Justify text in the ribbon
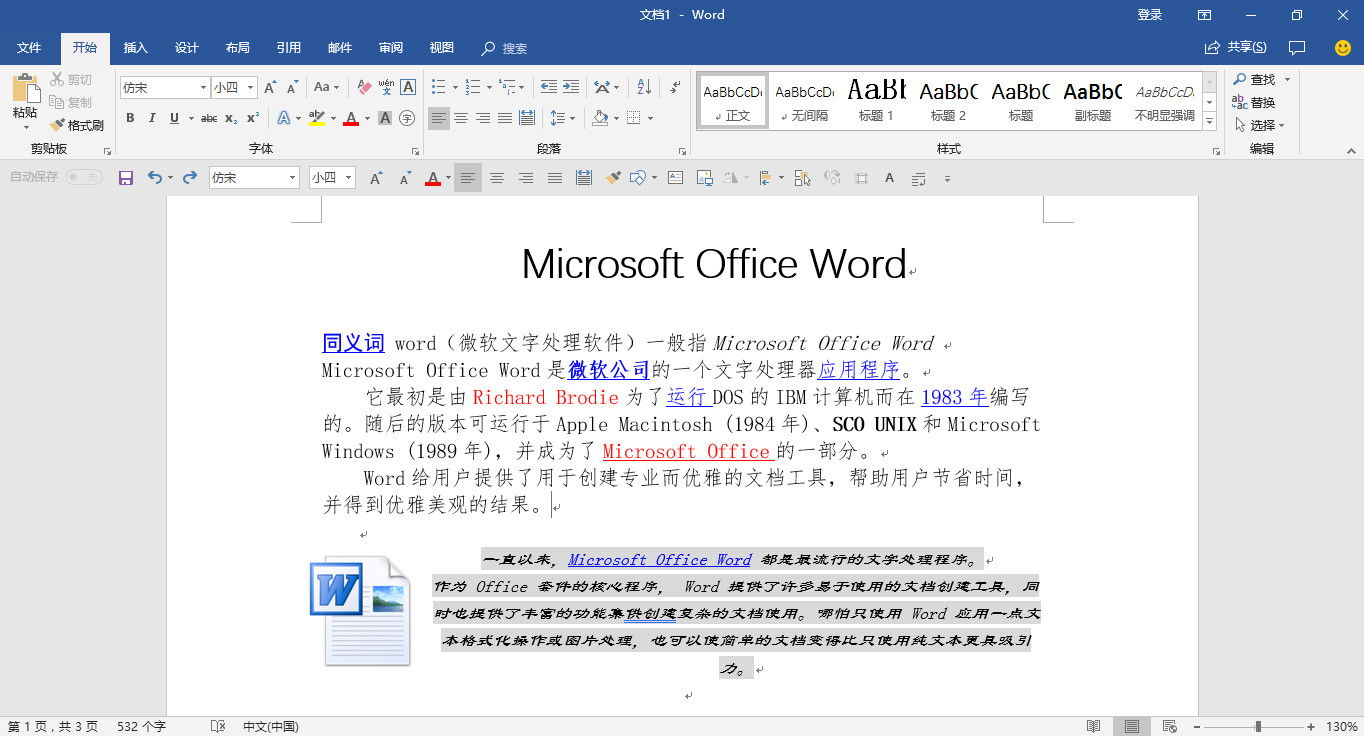The height and width of the screenshot is (736, 1364). pos(505,118)
